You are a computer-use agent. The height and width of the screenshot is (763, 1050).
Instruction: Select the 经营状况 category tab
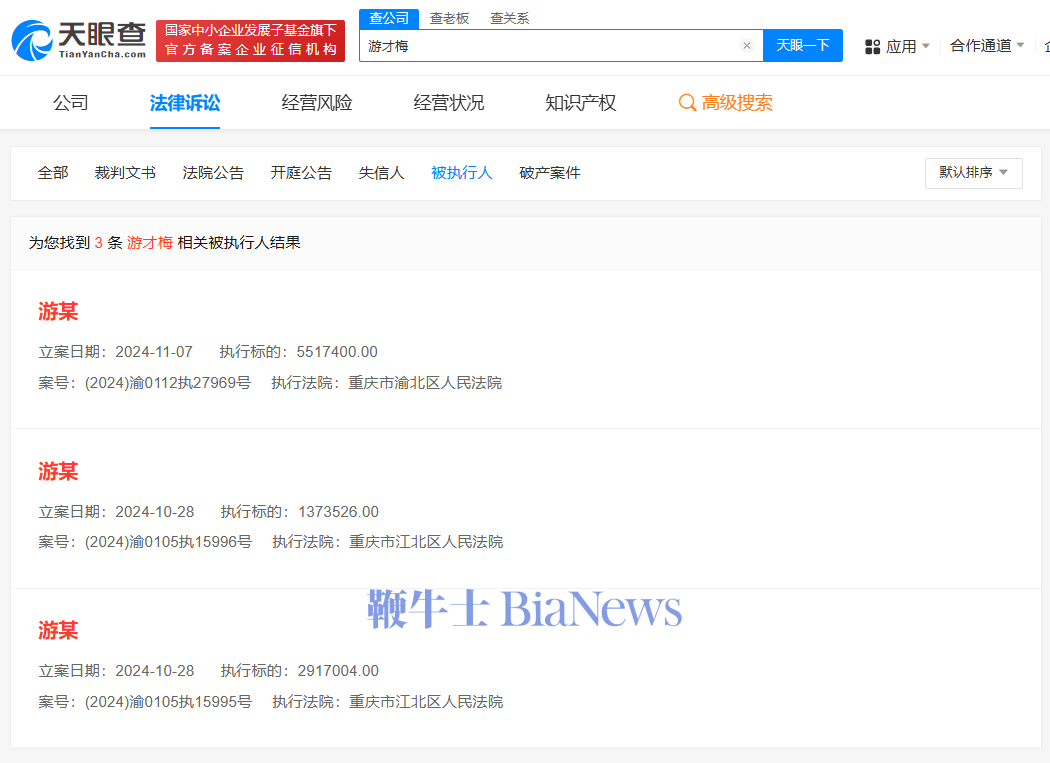click(449, 102)
